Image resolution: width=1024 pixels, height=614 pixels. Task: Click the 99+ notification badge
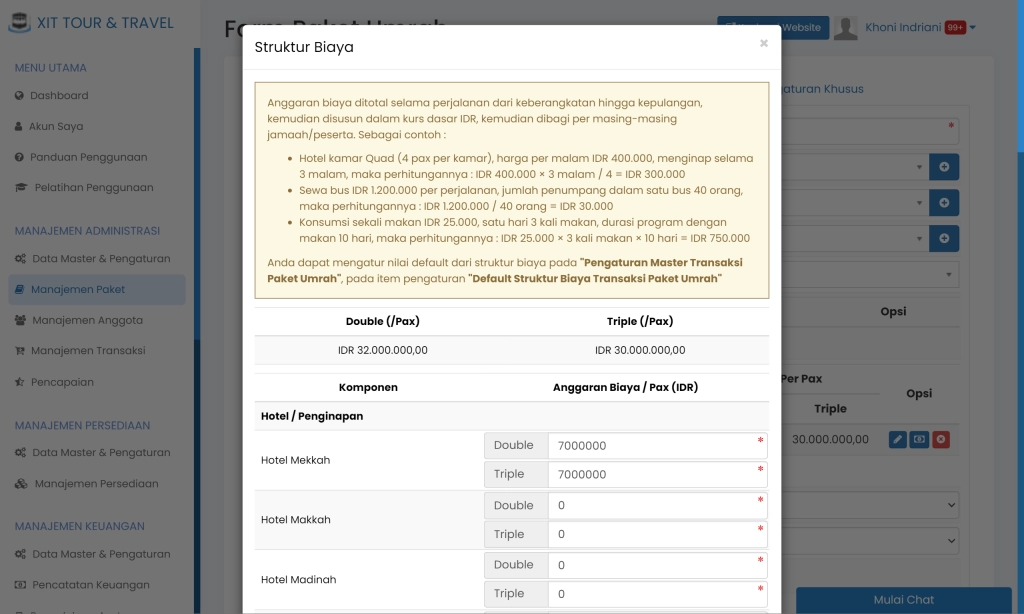coord(957,27)
